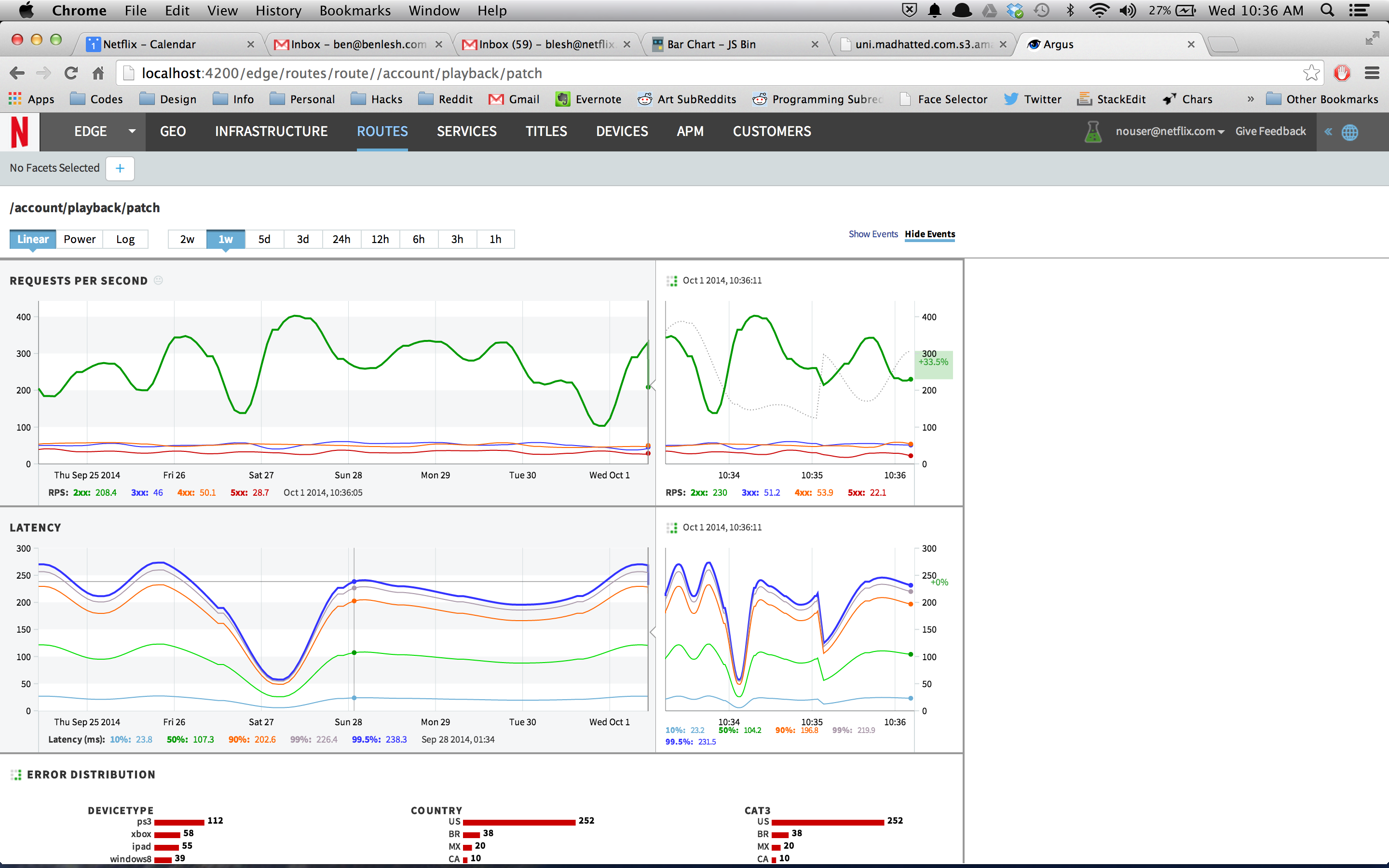The width and height of the screenshot is (1389, 868).
Task: Click Sun 28 cursor marker on Latency chart
Action: 354,582
